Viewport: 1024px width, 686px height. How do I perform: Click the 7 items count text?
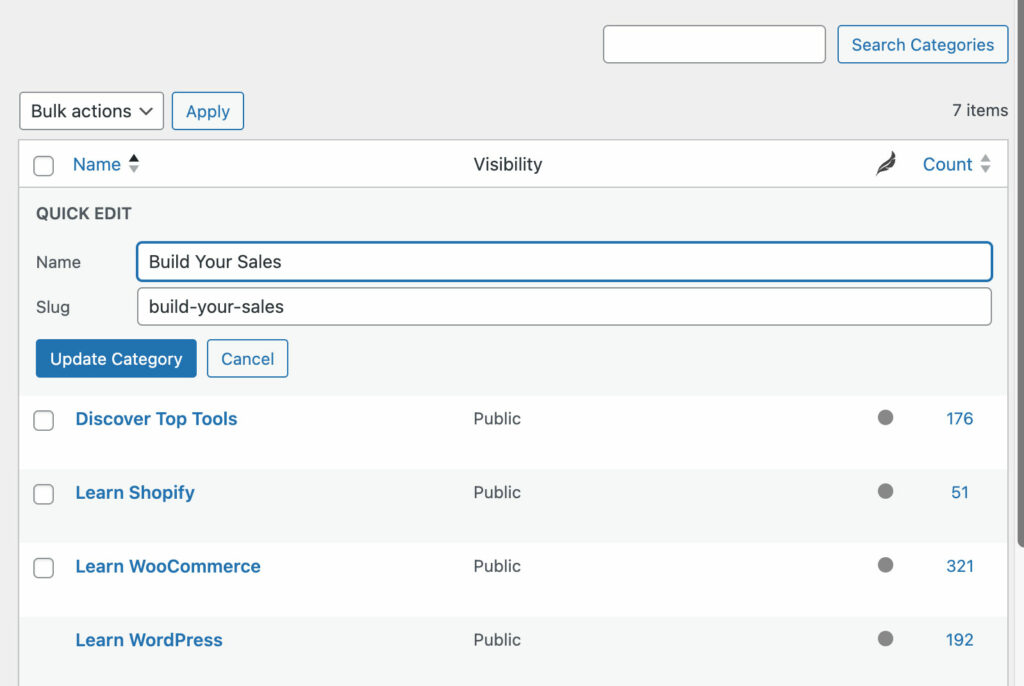coord(980,110)
